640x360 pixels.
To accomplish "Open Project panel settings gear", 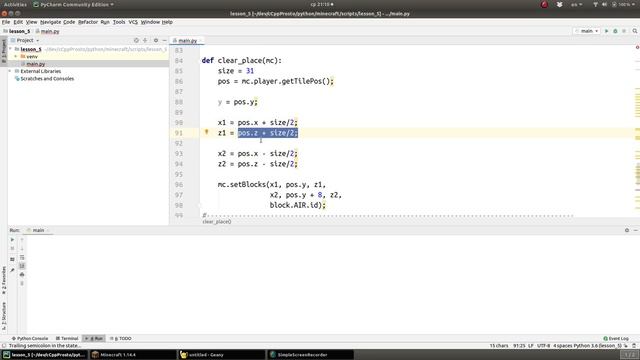I will [x=156, y=40].
